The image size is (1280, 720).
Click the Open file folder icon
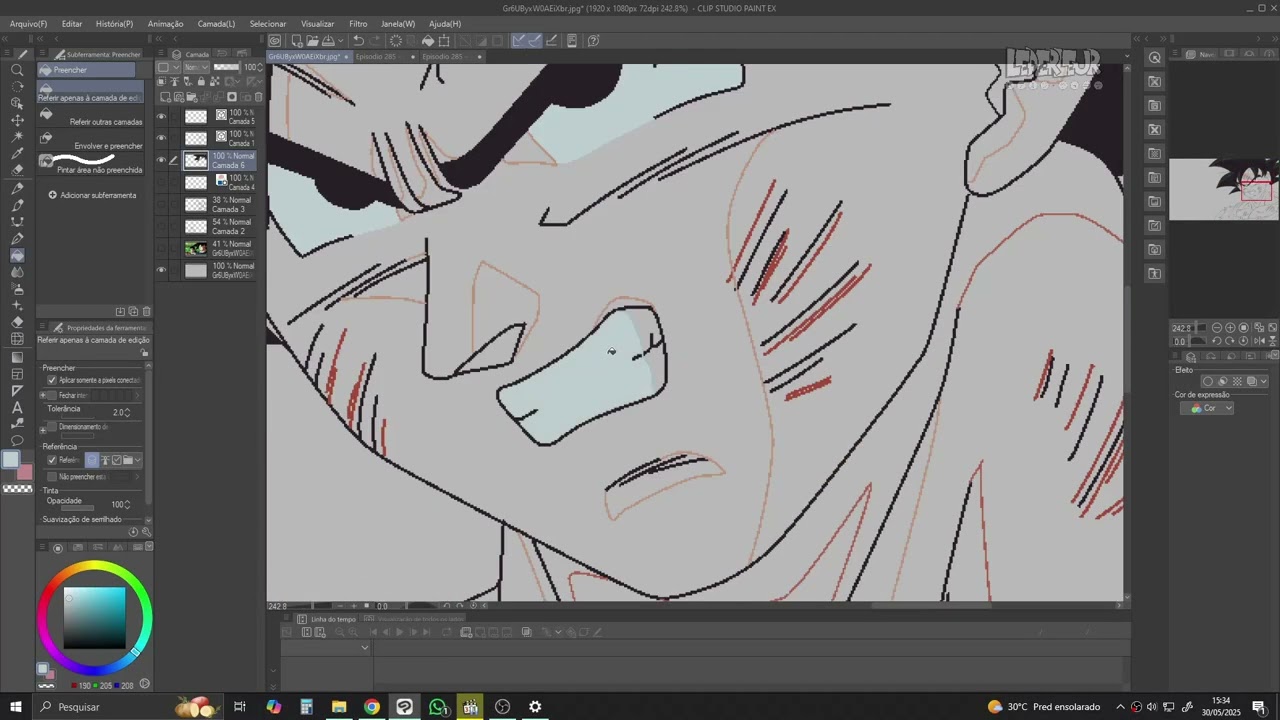tap(312, 41)
